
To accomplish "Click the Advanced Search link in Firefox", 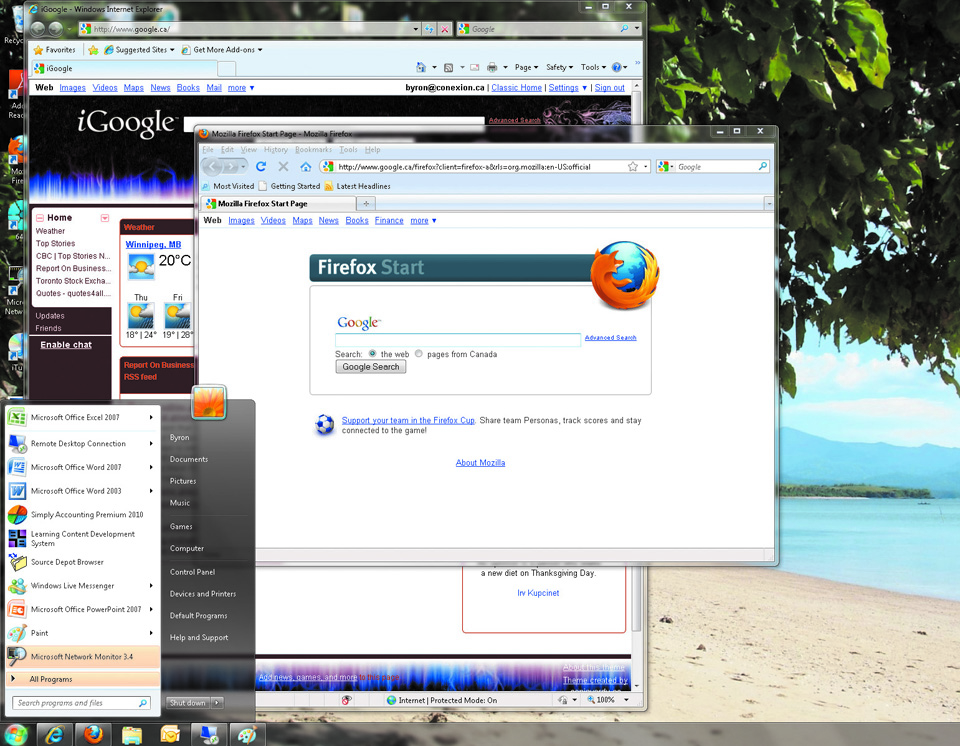I will click(610, 337).
